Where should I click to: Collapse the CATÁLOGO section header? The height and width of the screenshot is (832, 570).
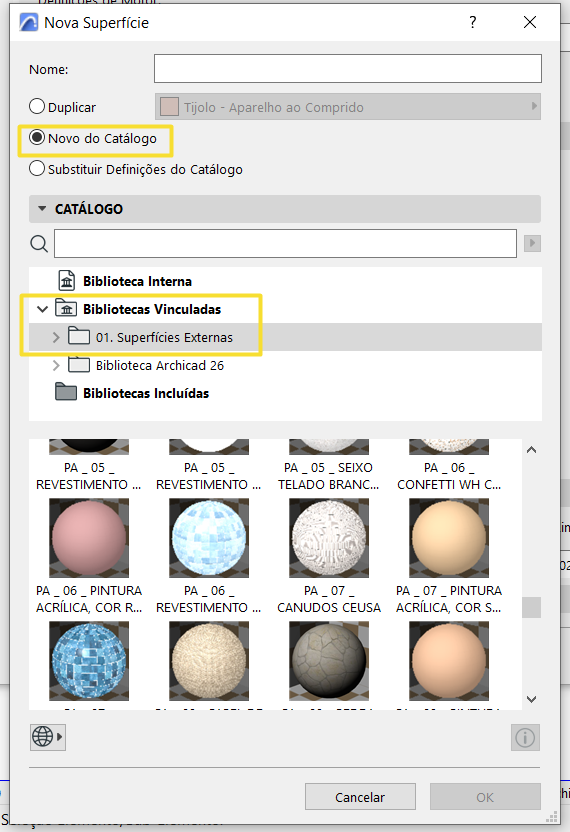pos(42,209)
